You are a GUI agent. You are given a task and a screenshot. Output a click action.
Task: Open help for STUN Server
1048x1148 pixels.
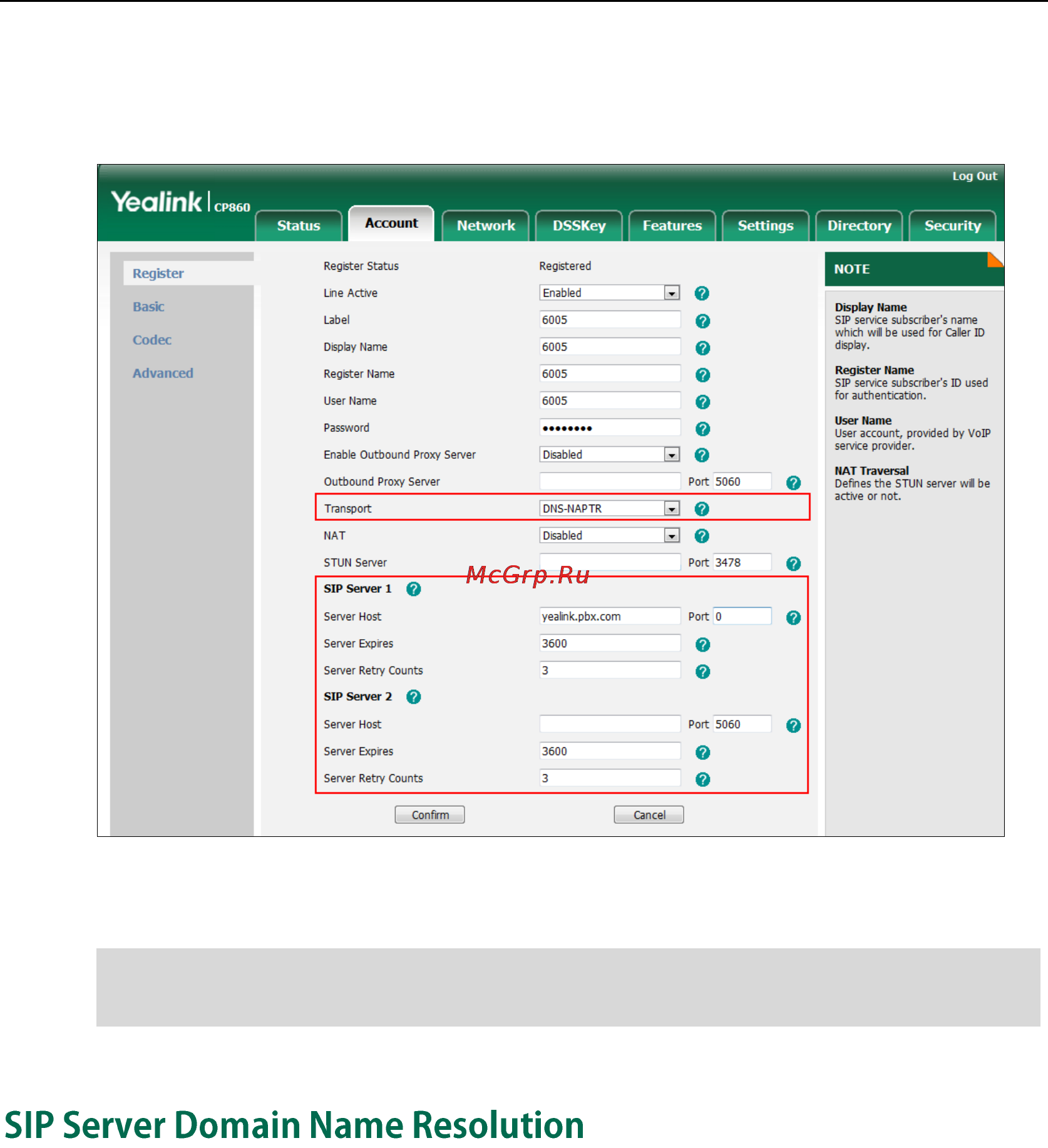[793, 564]
